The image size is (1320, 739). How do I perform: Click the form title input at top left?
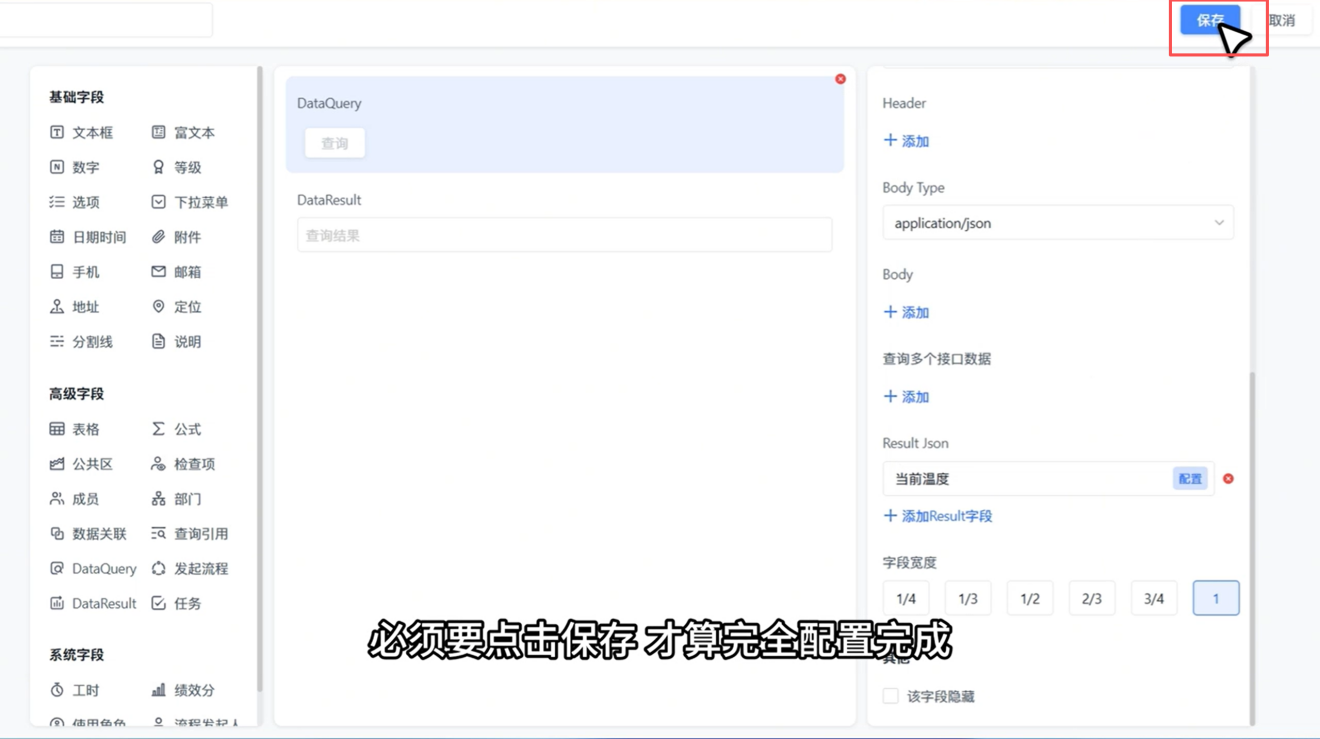coord(105,20)
